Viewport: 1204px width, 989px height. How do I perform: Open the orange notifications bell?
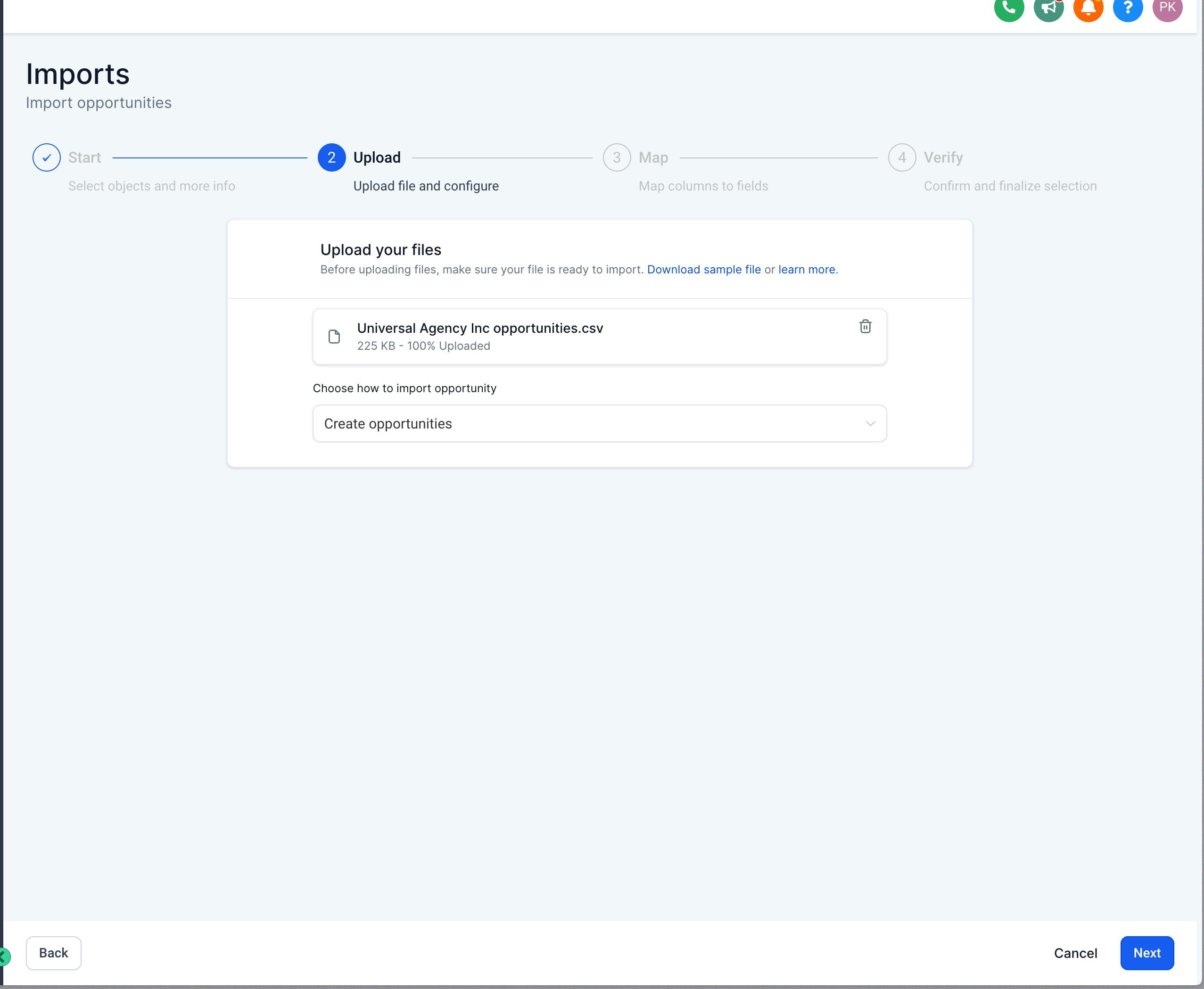[1088, 8]
